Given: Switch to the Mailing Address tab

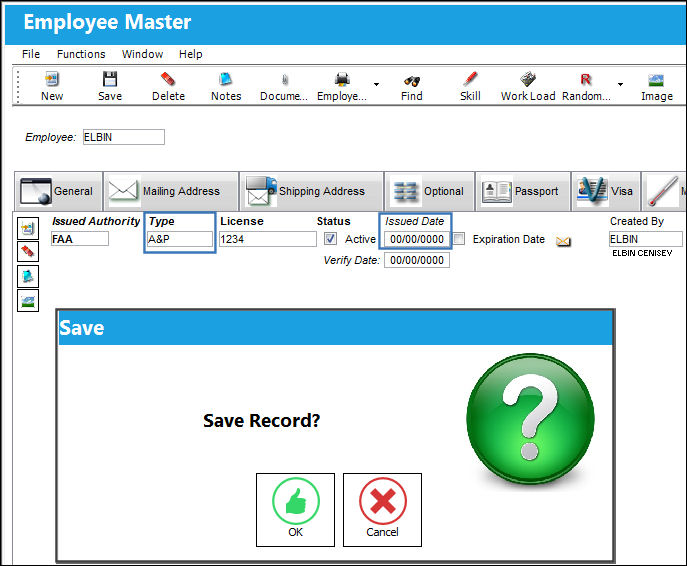Looking at the screenshot, I should tap(171, 191).
